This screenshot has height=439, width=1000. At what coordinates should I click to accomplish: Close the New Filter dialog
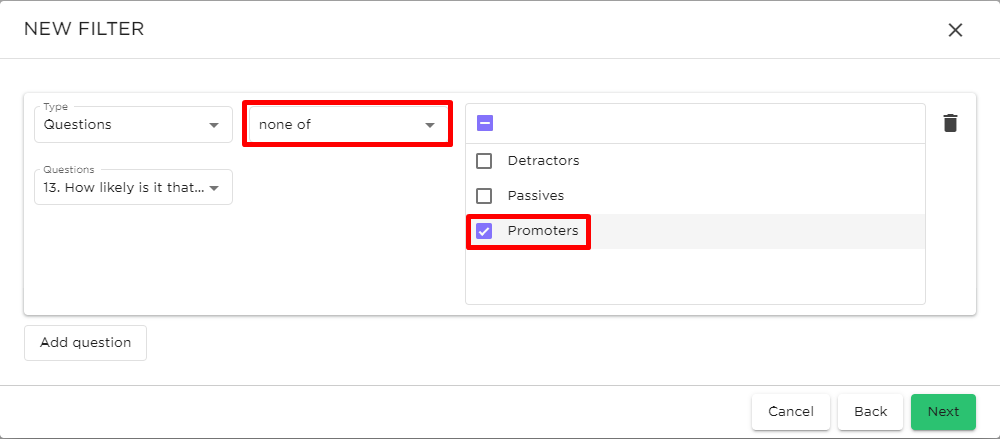pos(955,30)
